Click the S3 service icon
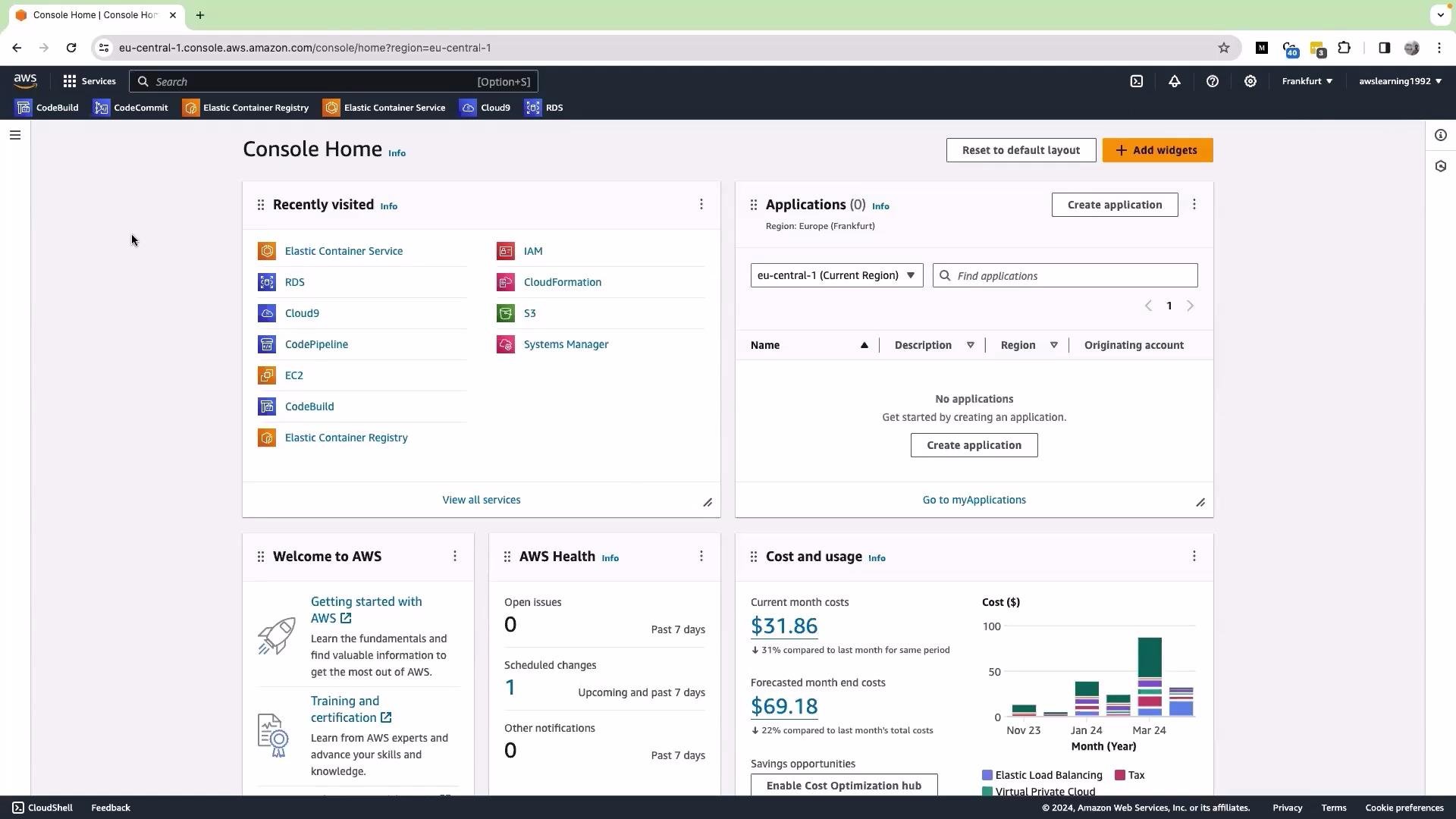Viewport: 1456px width, 819px height. (506, 313)
